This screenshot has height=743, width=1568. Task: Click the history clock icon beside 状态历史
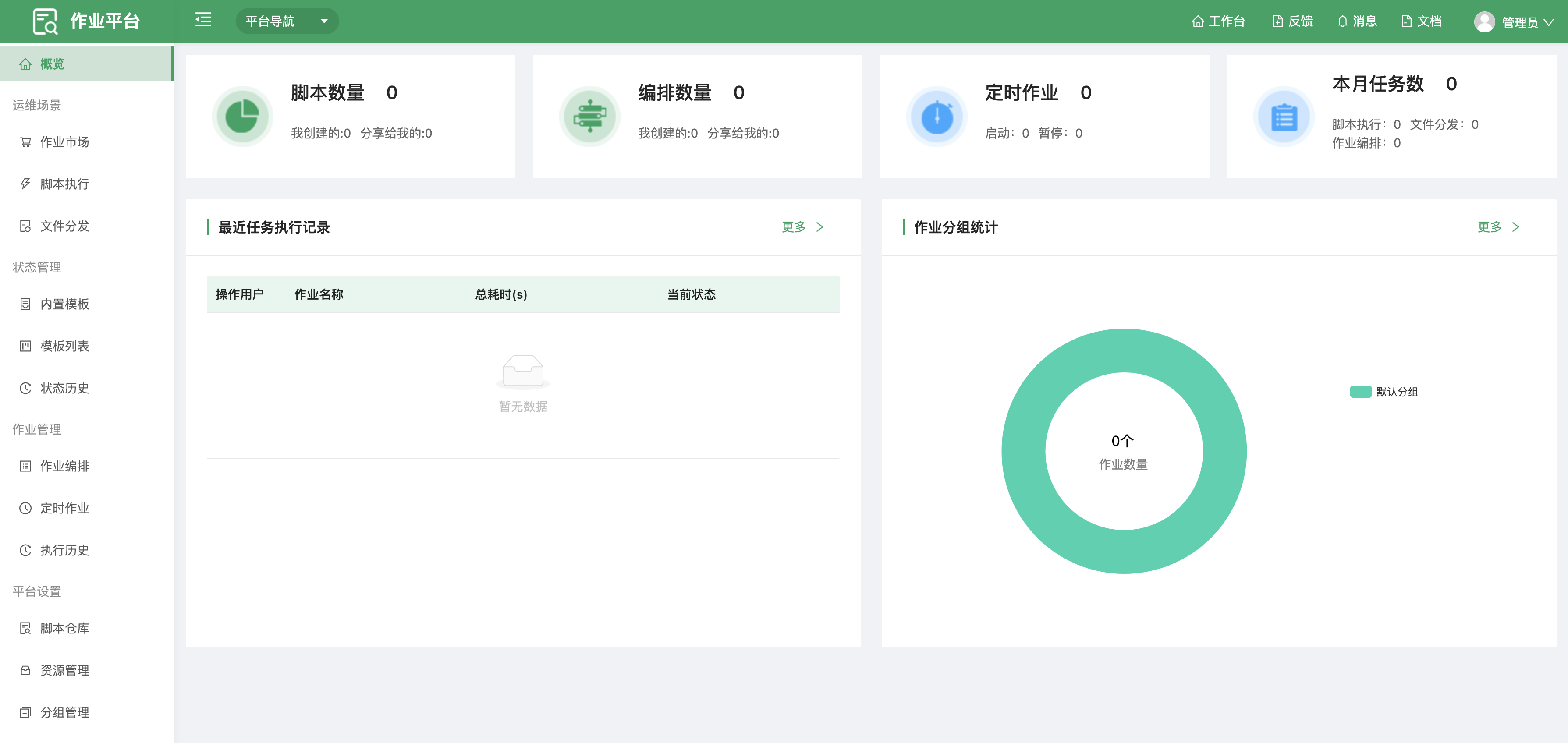[x=25, y=388]
